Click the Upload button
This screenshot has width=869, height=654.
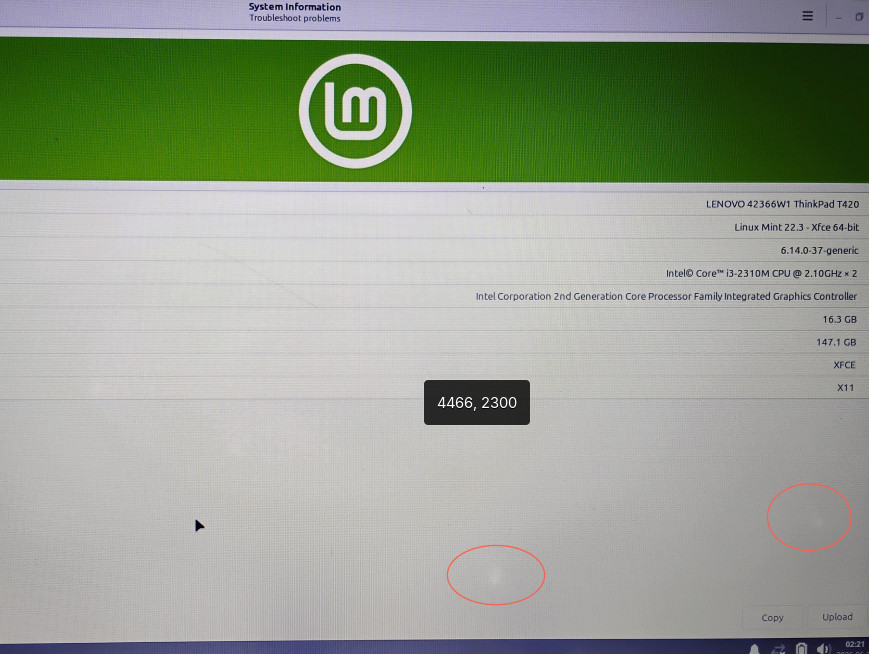point(837,617)
